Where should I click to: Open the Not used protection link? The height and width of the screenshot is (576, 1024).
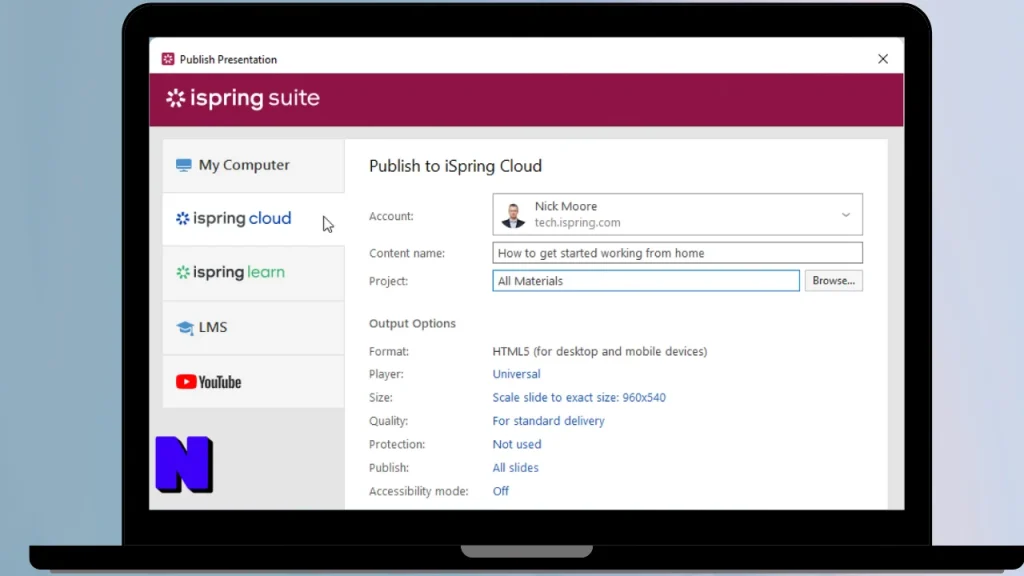(517, 445)
